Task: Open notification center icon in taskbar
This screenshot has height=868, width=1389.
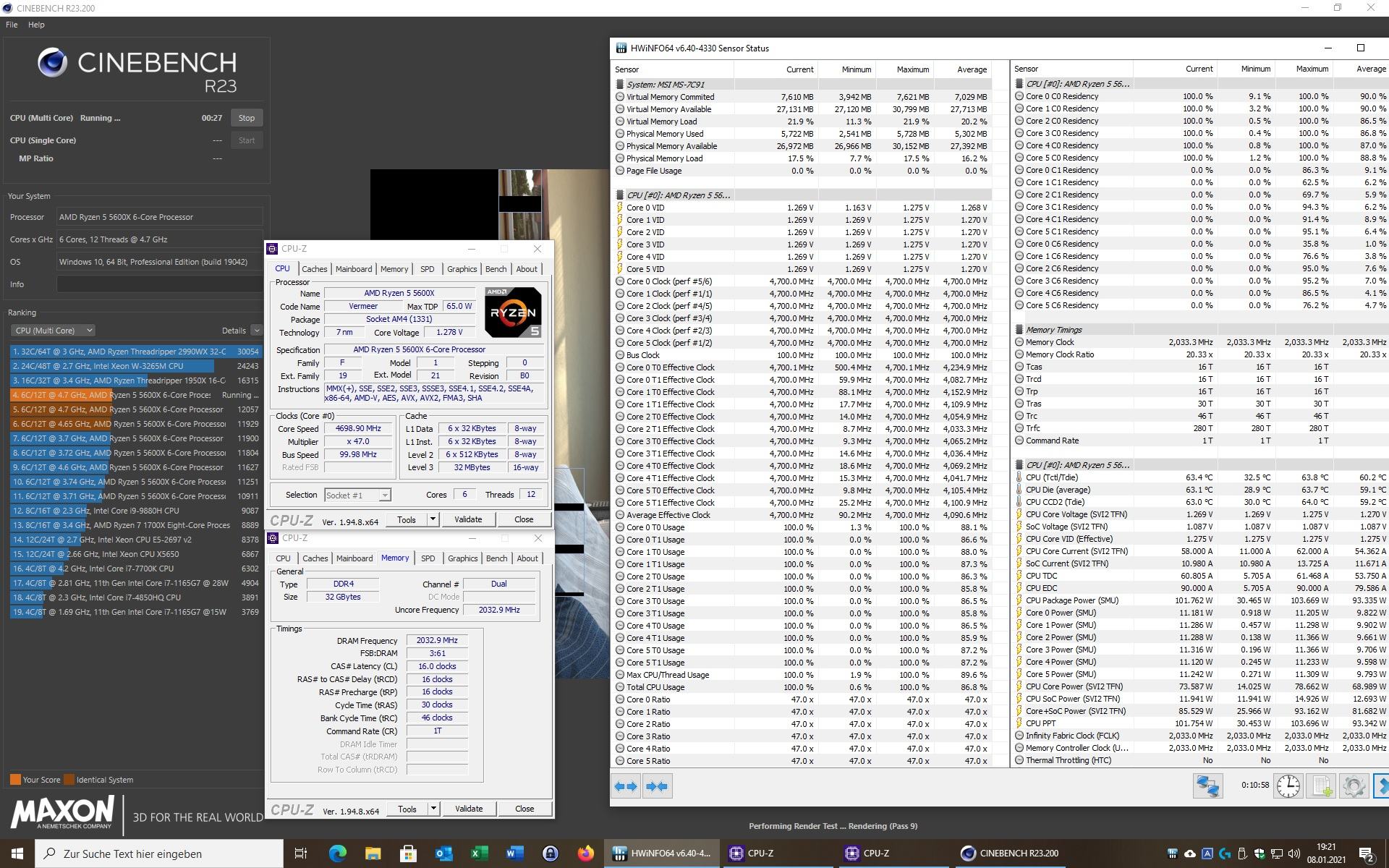Action: pos(1367,854)
